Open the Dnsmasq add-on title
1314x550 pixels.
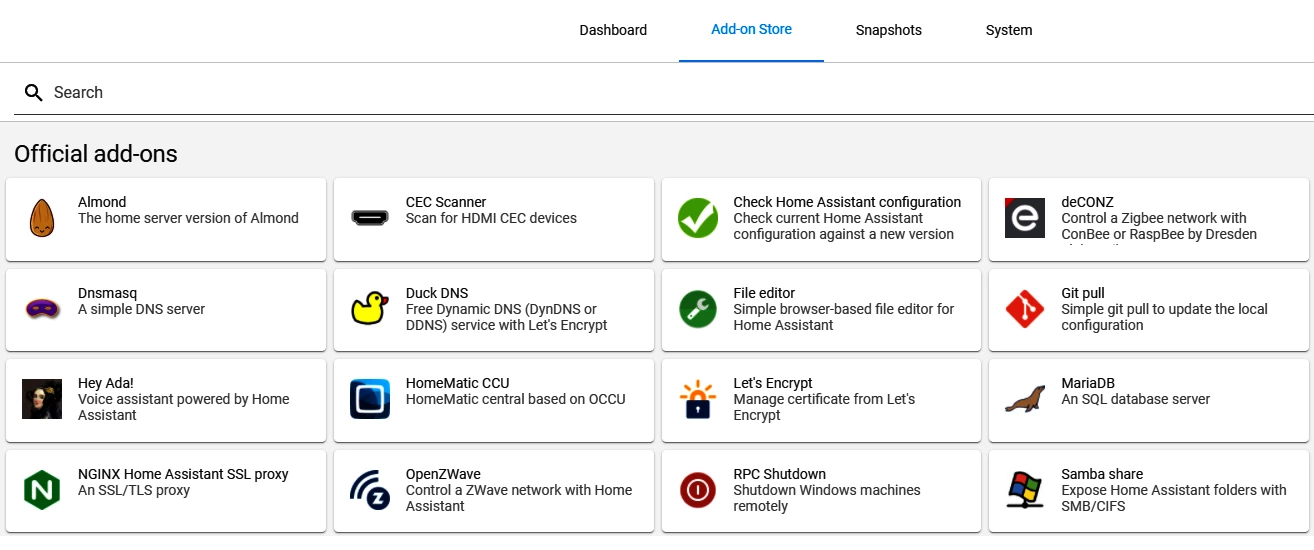(x=107, y=293)
